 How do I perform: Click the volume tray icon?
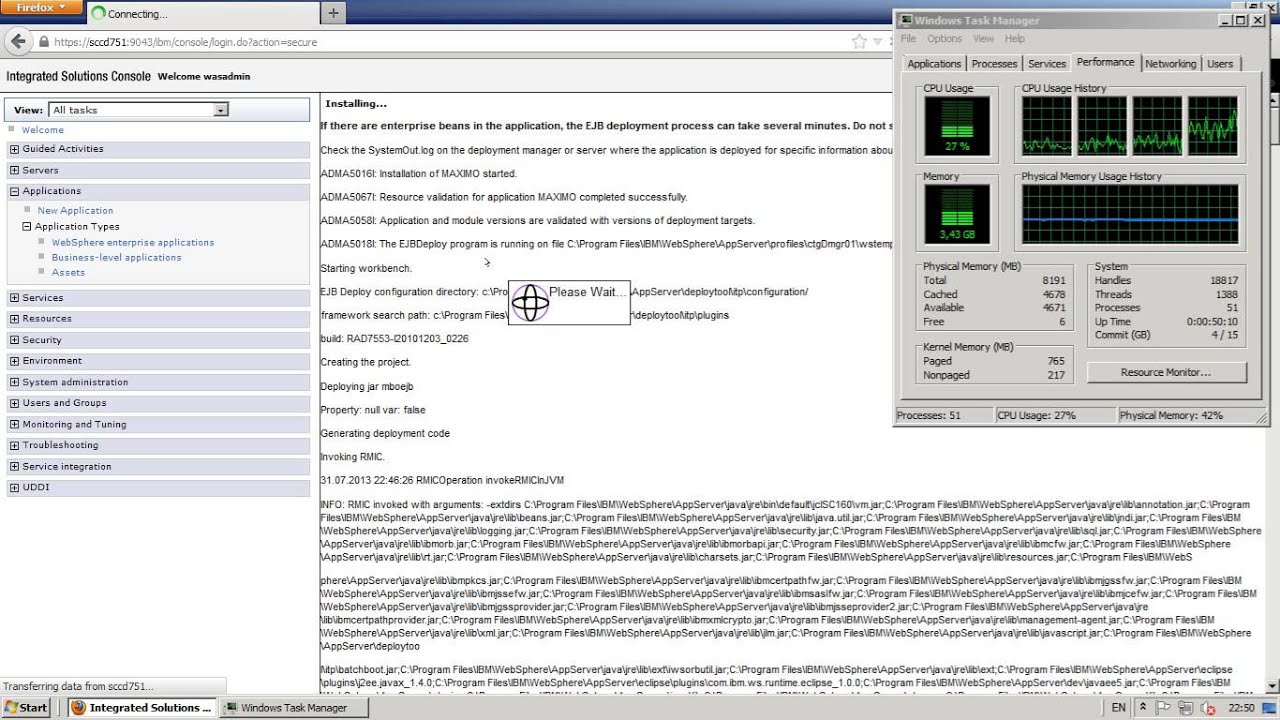[x=1206, y=708]
